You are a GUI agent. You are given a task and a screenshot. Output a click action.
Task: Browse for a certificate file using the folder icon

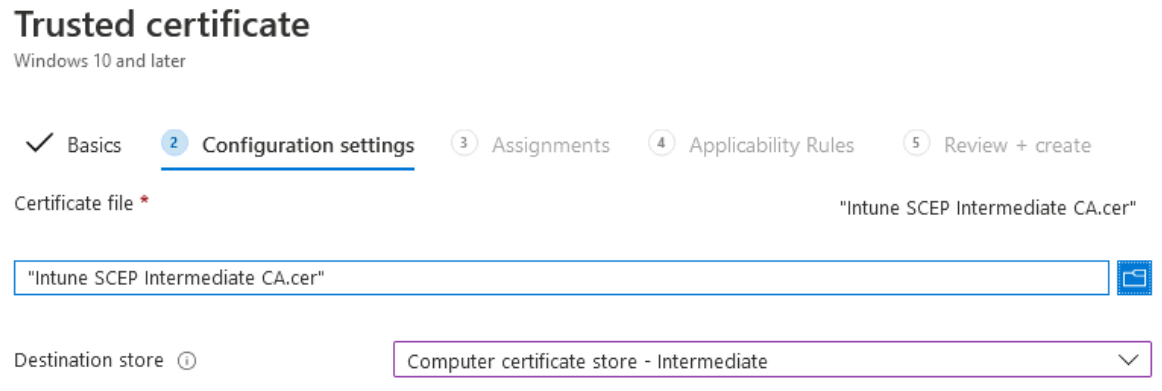point(1135,278)
